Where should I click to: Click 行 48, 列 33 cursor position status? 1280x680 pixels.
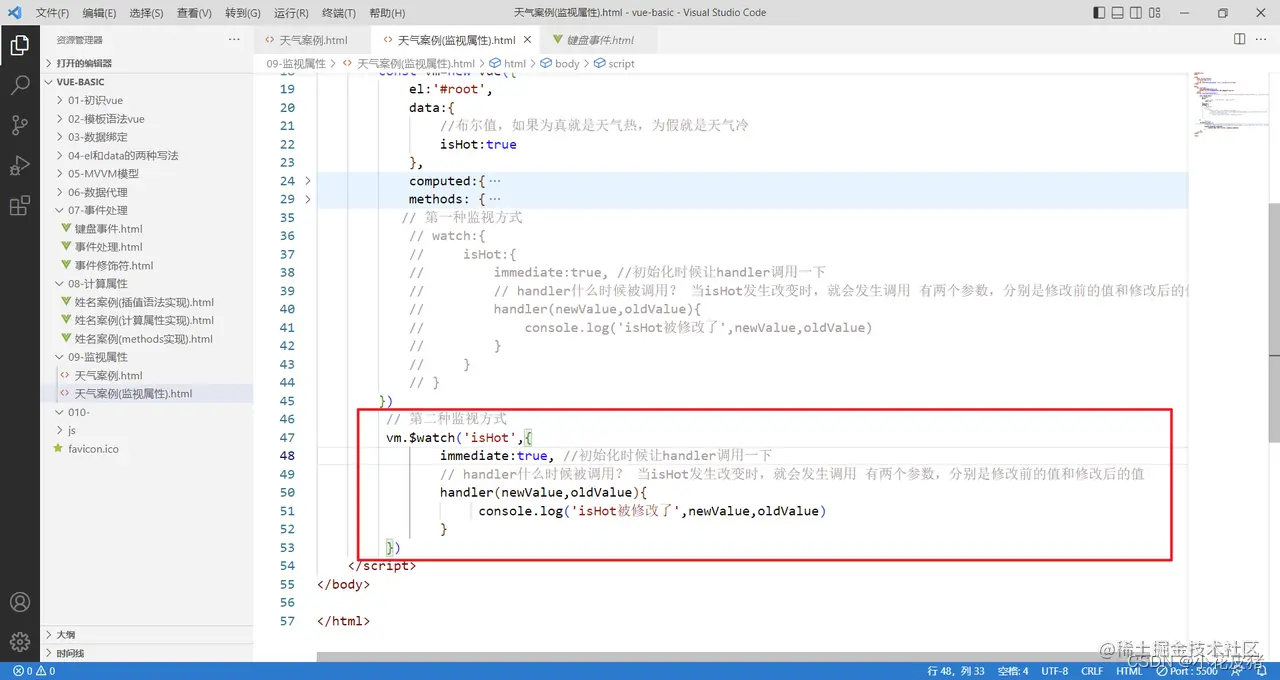pos(955,671)
